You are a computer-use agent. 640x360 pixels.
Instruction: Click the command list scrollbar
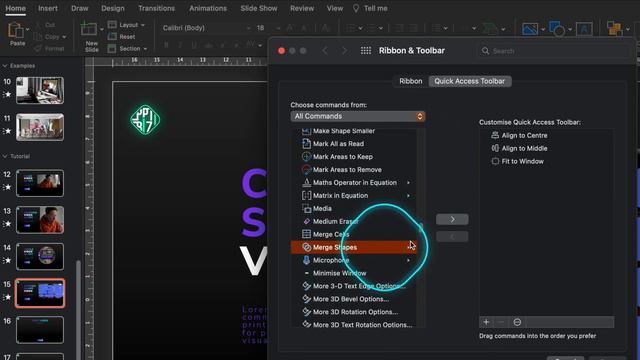point(421,227)
